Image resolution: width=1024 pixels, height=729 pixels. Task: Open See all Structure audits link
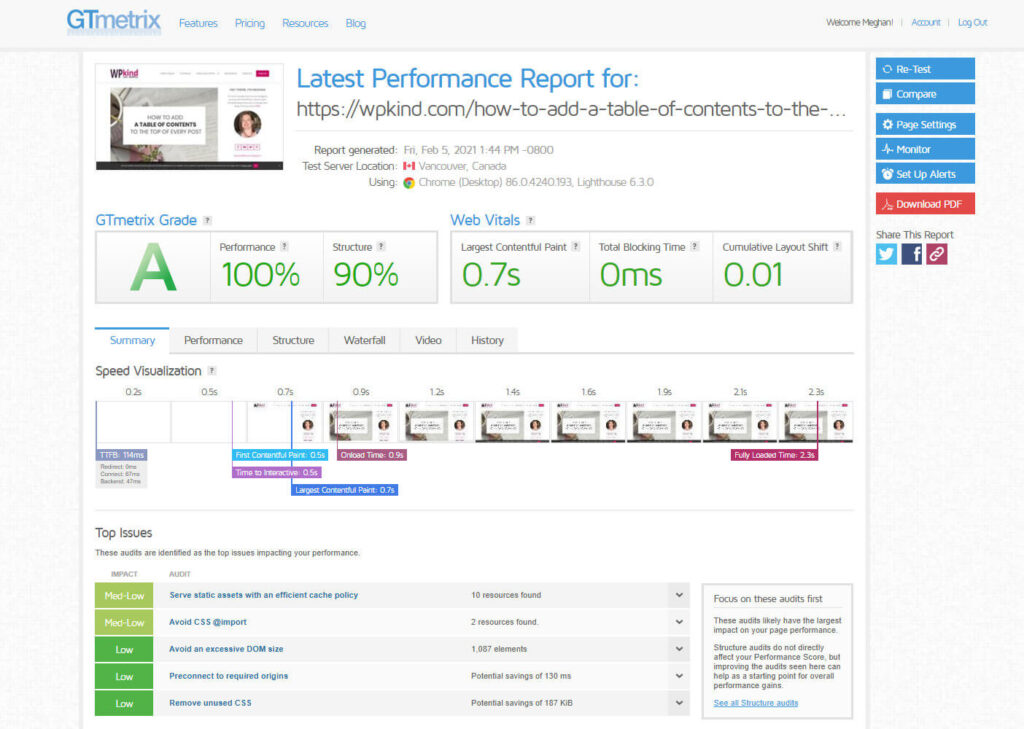[x=756, y=704]
